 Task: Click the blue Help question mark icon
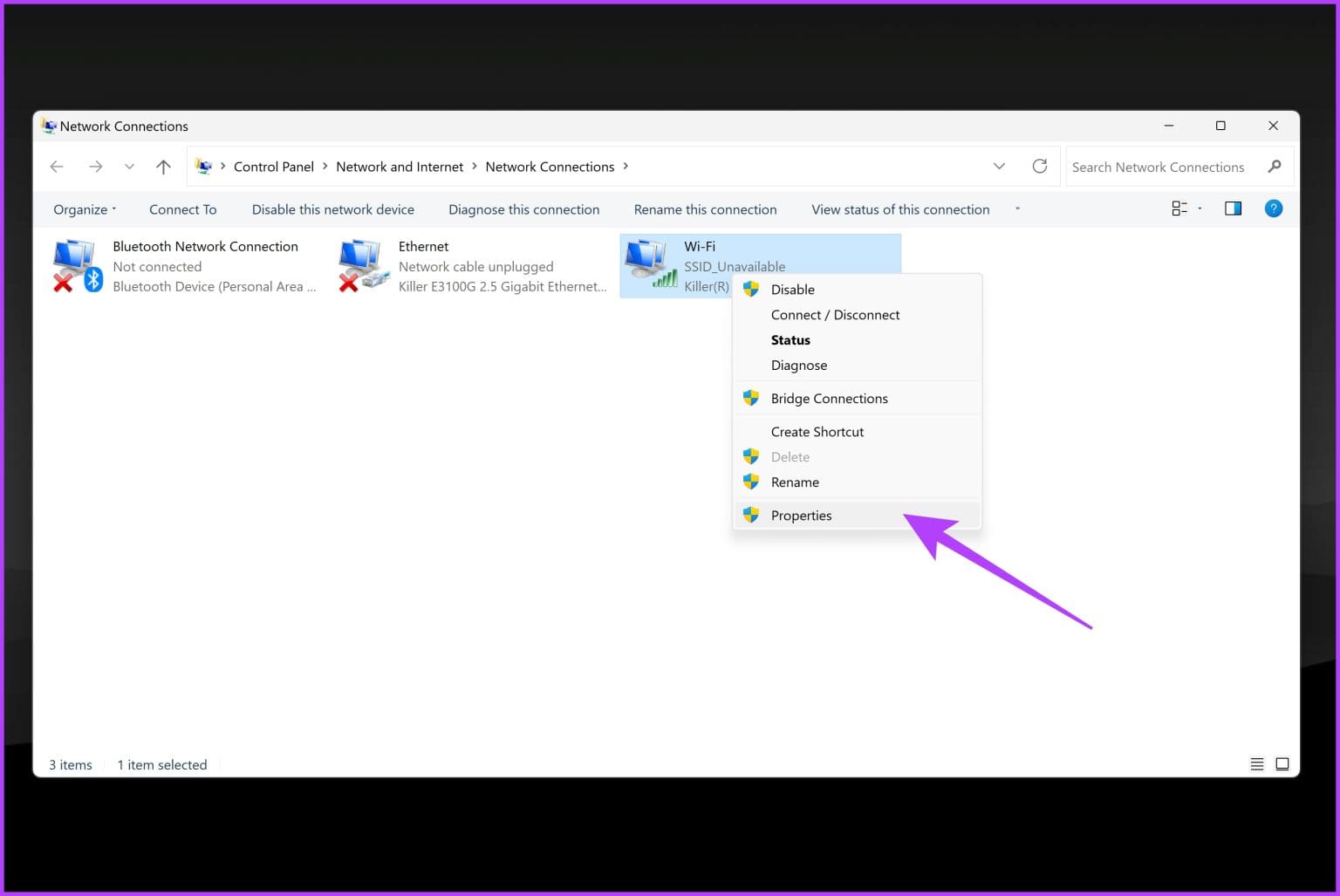click(1274, 209)
